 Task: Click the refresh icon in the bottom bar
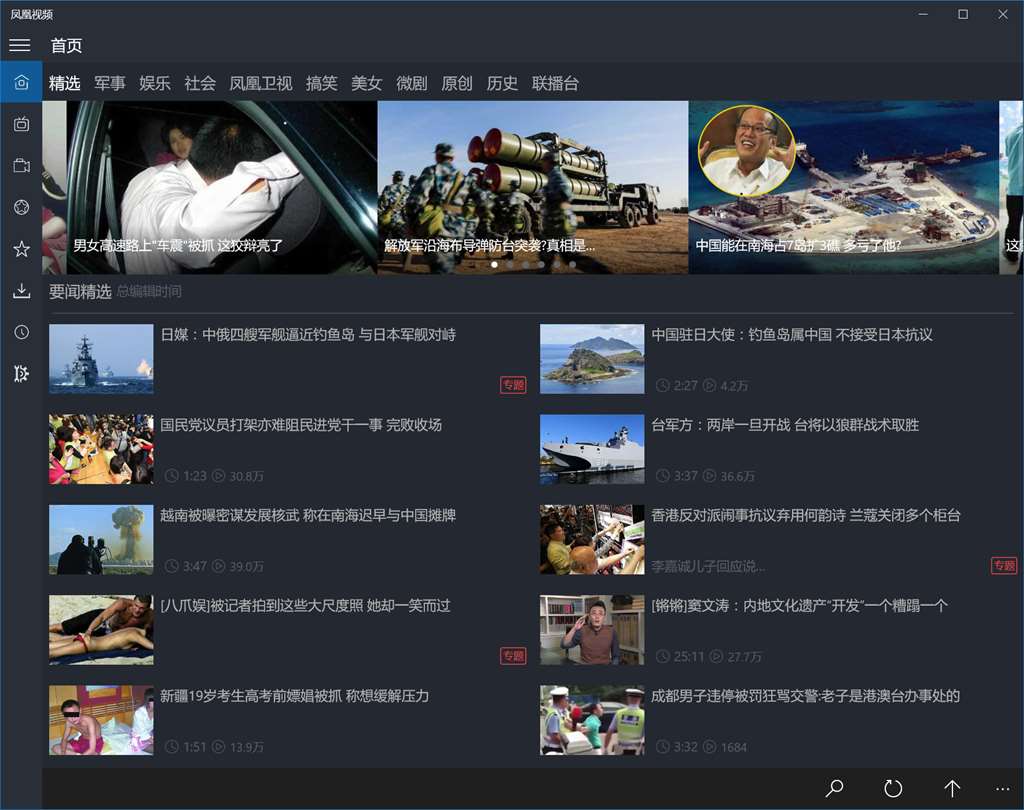tap(893, 788)
